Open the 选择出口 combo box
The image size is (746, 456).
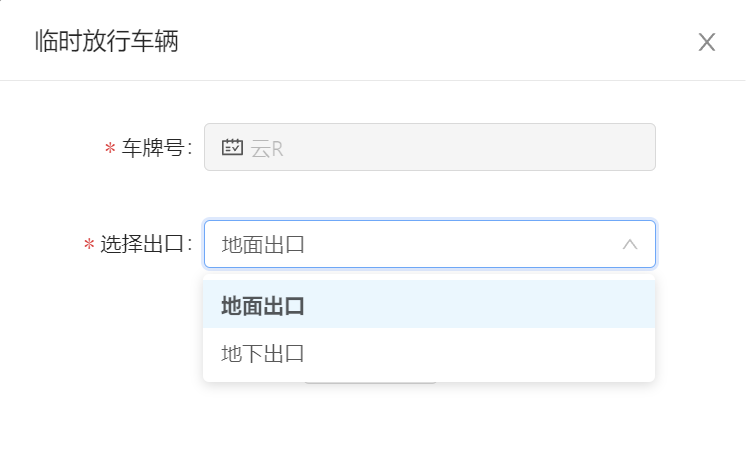tap(430, 244)
